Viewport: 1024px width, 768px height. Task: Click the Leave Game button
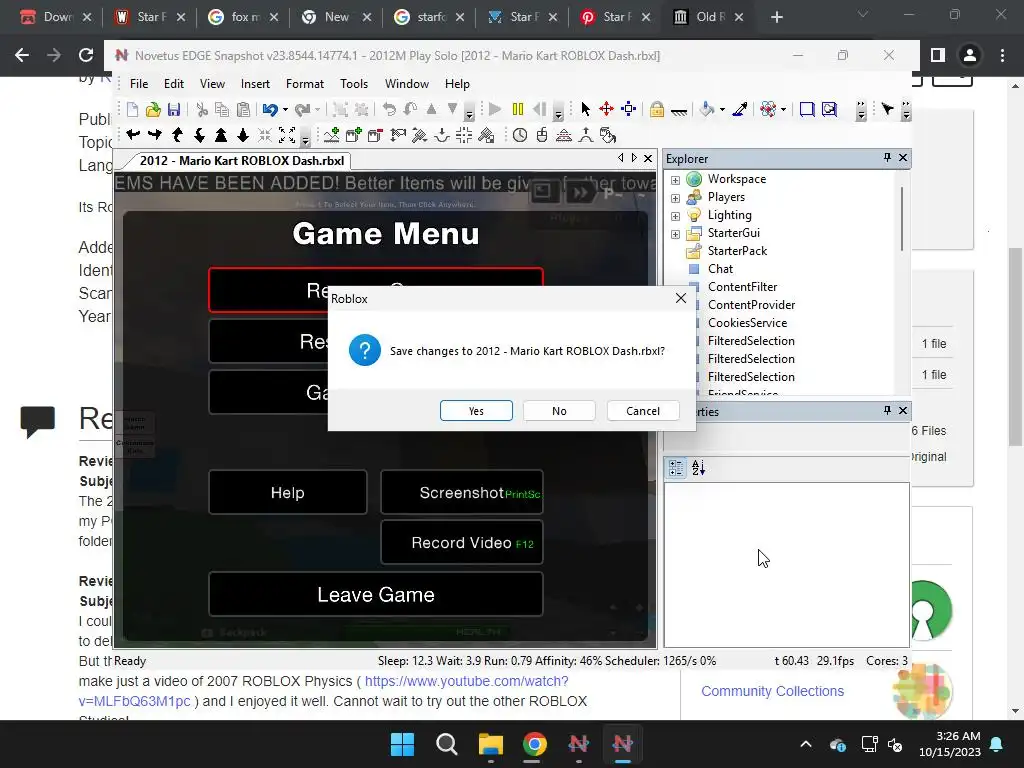coord(376,594)
